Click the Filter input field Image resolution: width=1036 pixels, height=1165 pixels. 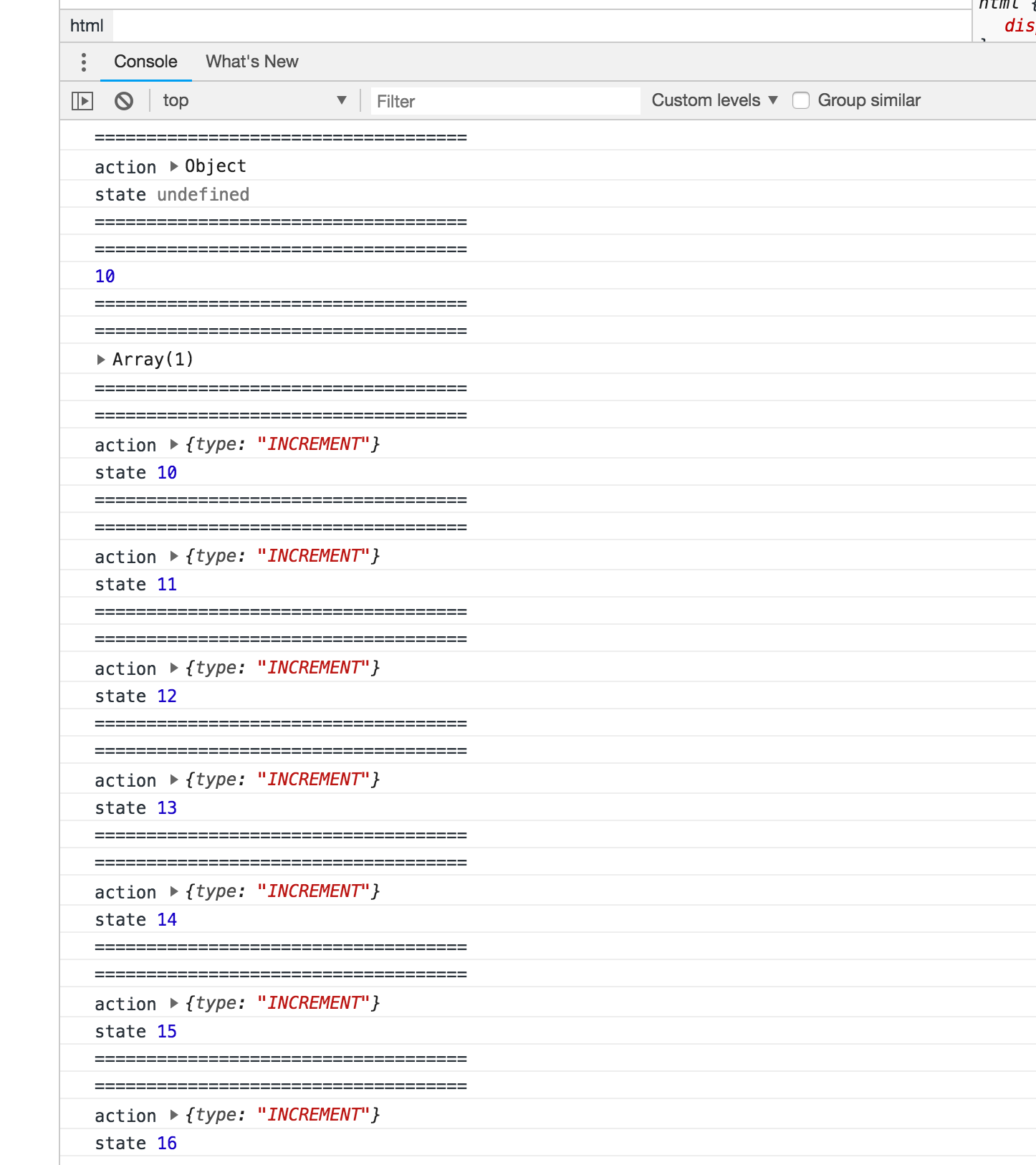pos(505,101)
